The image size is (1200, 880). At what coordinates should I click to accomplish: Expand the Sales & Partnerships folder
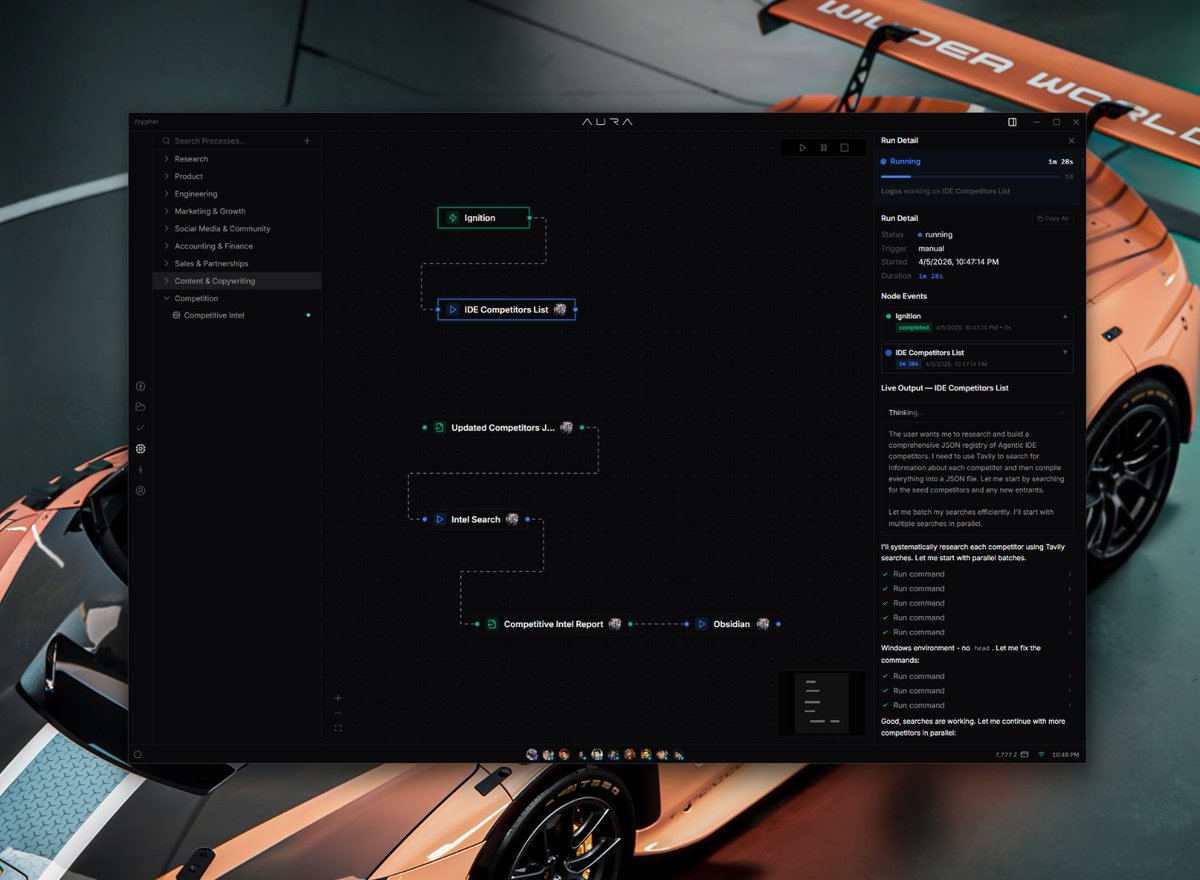(237, 264)
